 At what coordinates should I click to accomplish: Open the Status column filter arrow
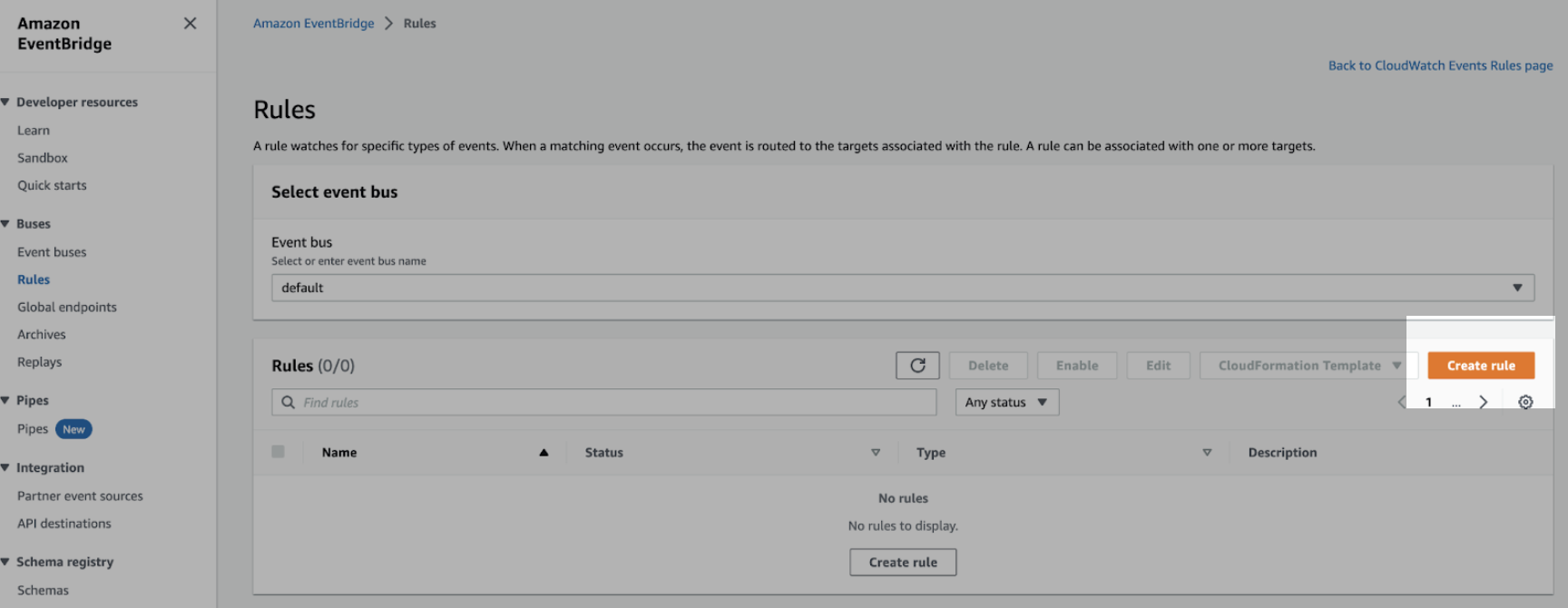point(876,453)
